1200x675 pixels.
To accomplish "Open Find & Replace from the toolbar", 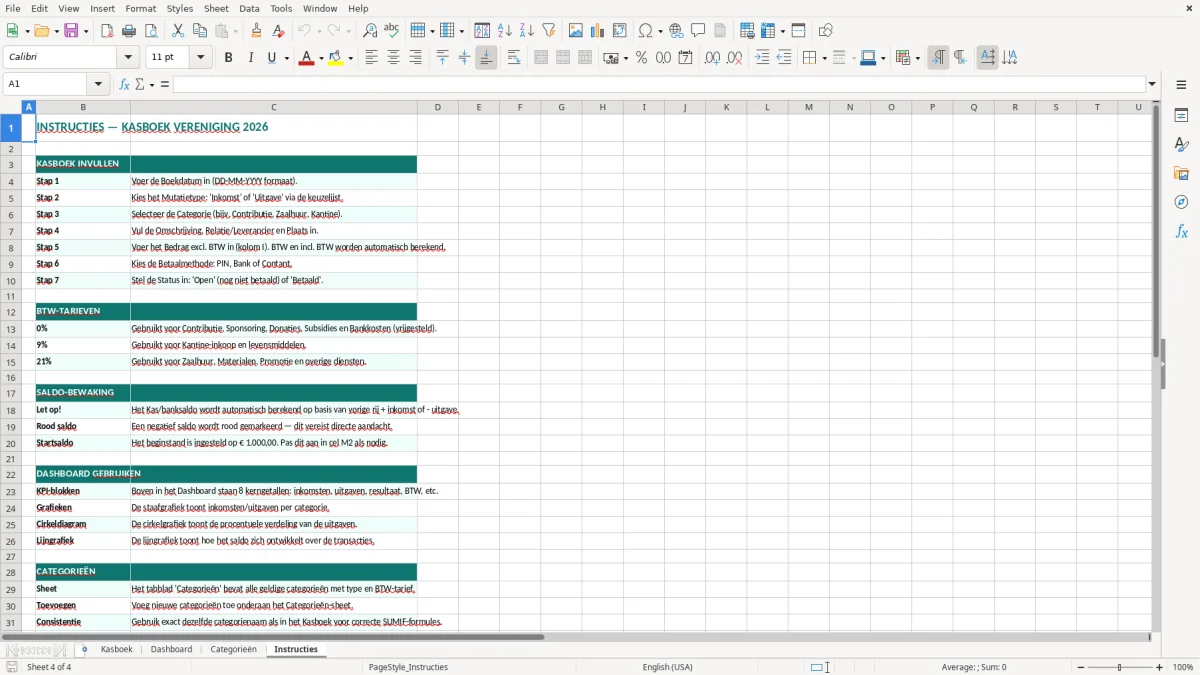I will coord(370,31).
